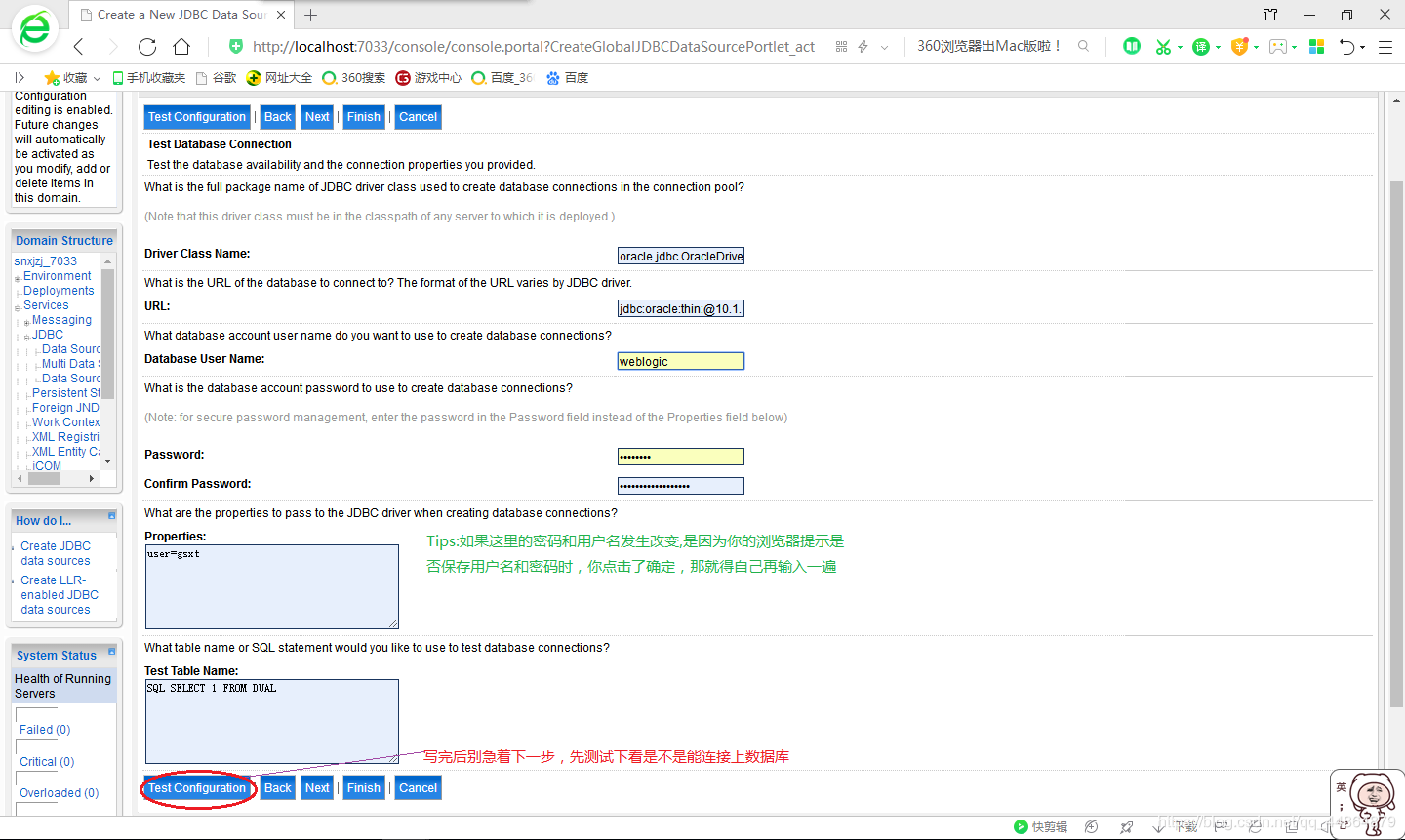The width and height of the screenshot is (1405, 840).
Task: Open the QR code grid icon
Action: 841,46
